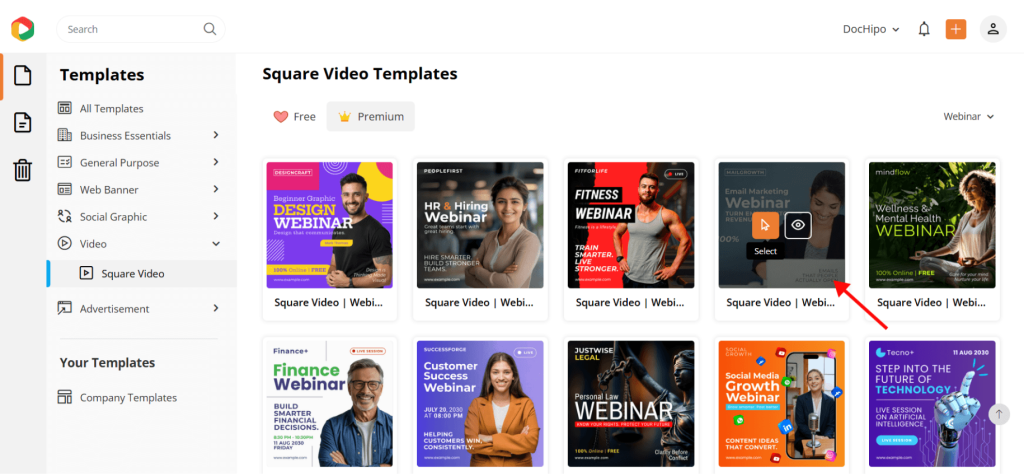
Task: Open the DocHipo account dropdown
Action: click(x=871, y=29)
